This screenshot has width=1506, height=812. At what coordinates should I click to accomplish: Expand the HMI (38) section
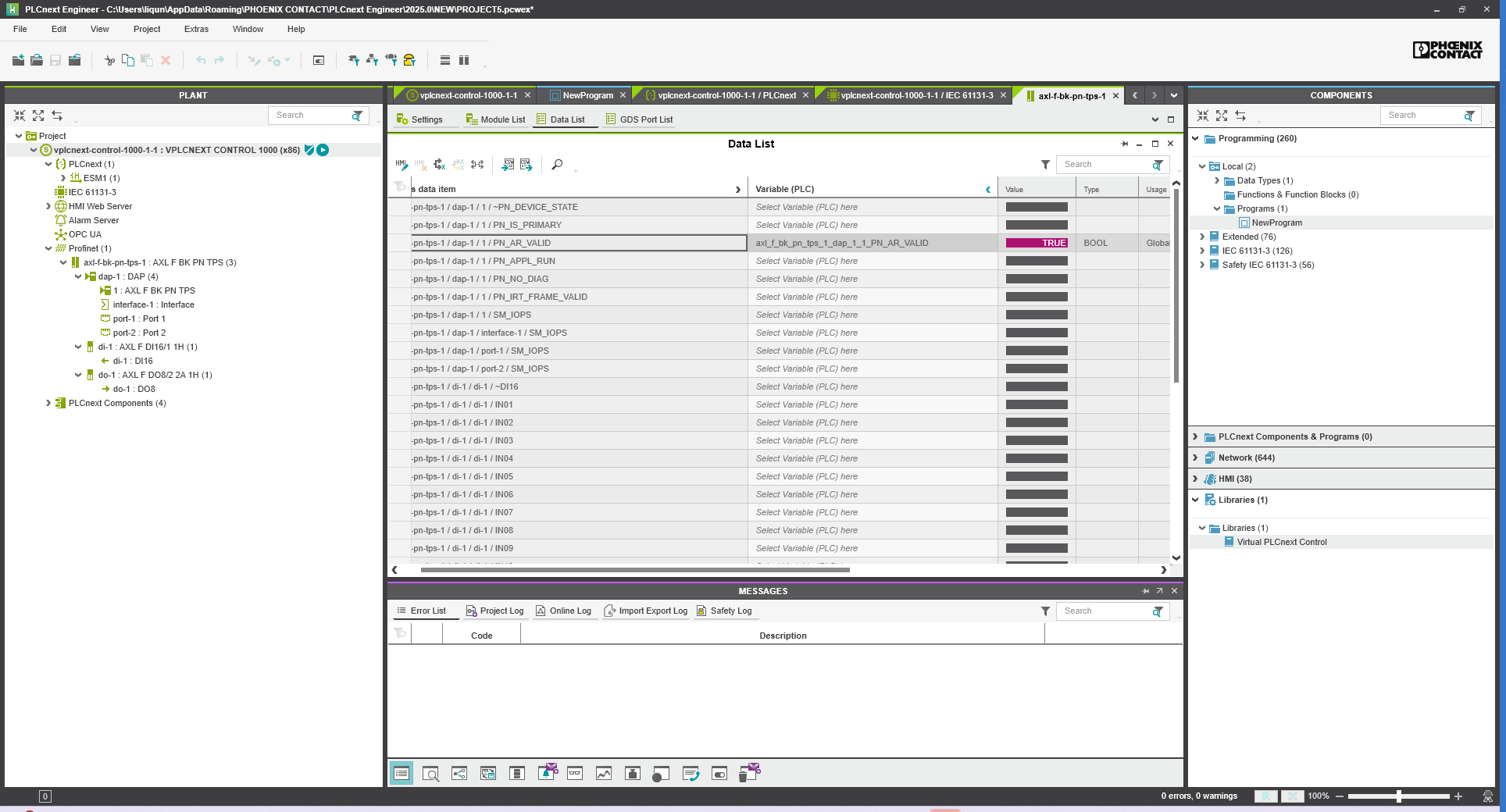click(x=1195, y=479)
